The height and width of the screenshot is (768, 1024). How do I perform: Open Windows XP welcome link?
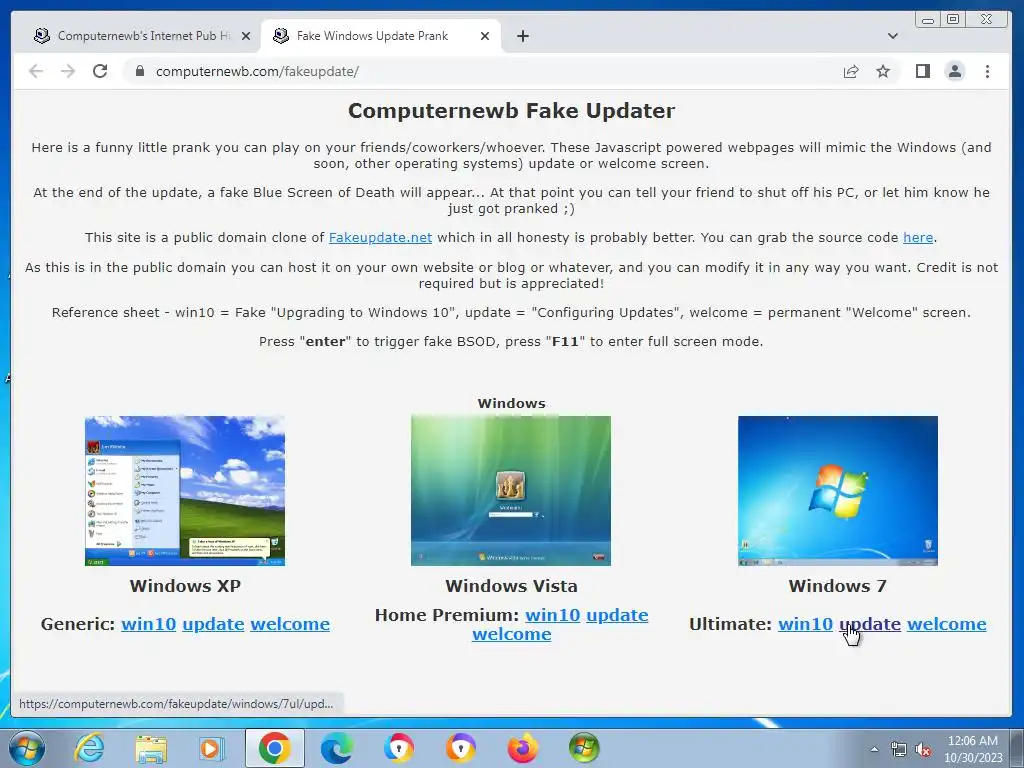[x=290, y=624]
